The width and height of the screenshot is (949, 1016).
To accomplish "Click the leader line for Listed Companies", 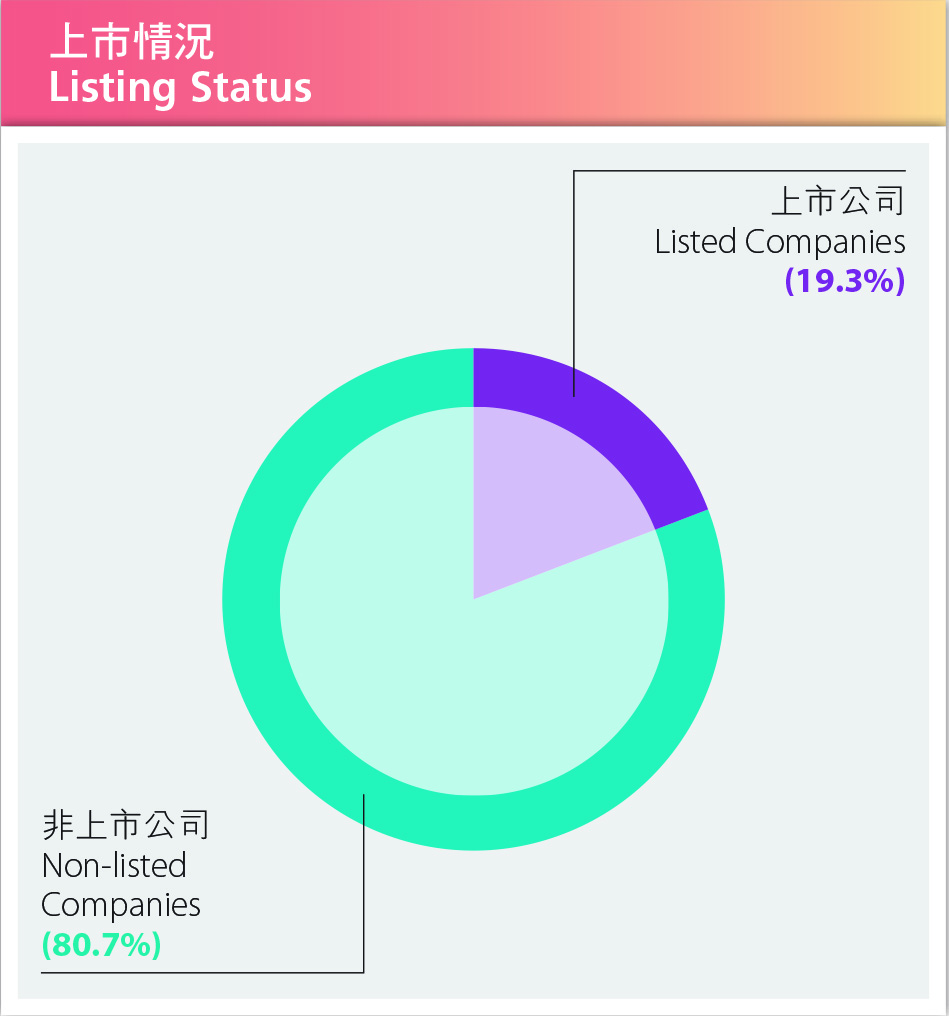I will pos(574,283).
